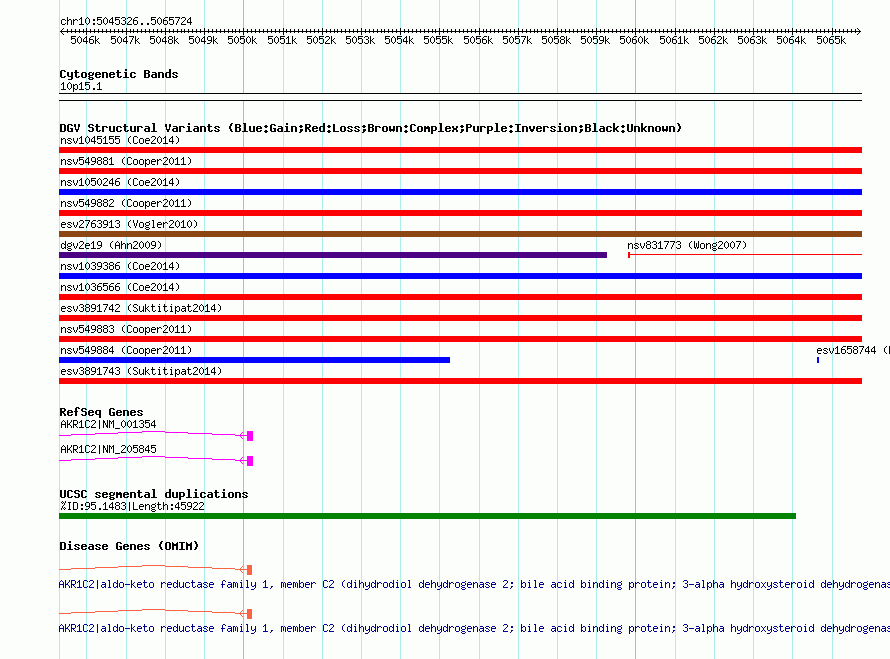Click the 5065k ruler tick label
Screen dimensions: 890x659
[x=831, y=40]
